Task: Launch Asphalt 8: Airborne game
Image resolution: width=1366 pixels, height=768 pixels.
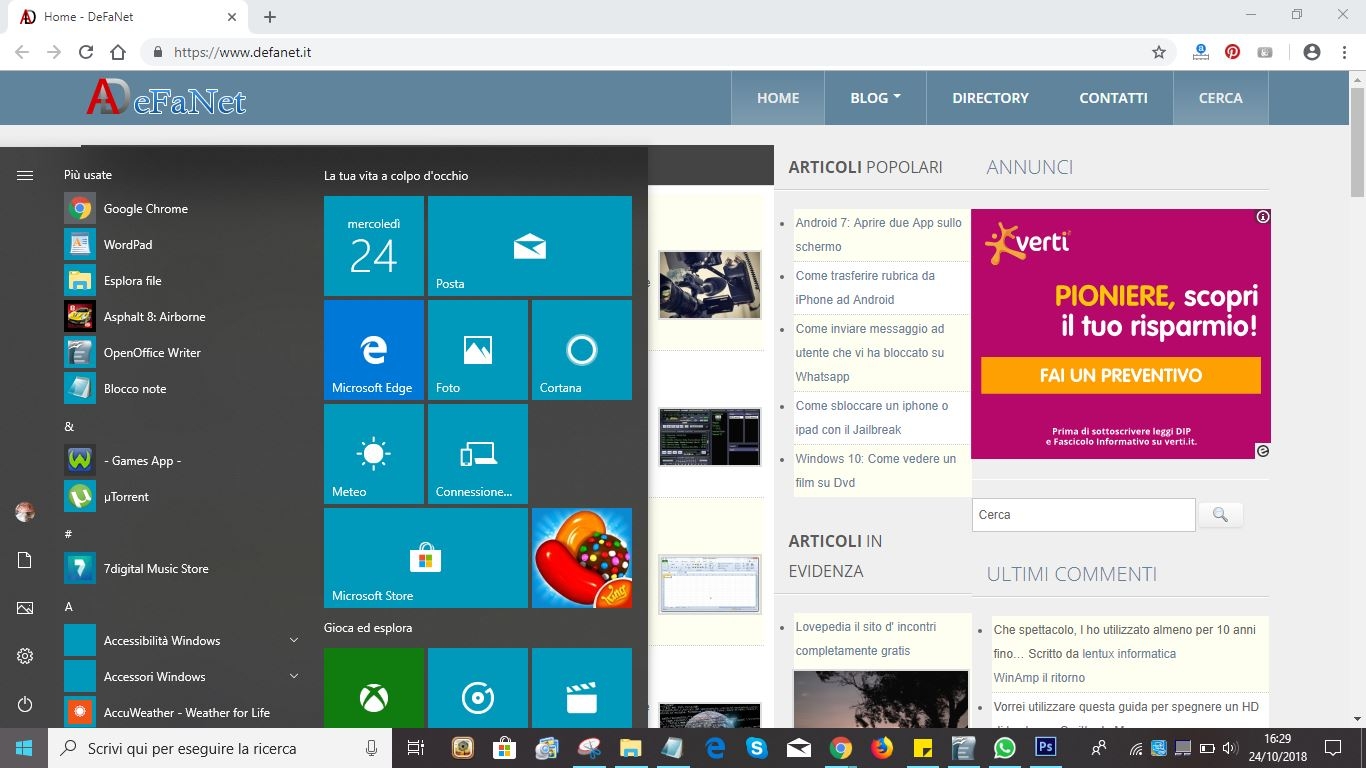Action: 180,317
